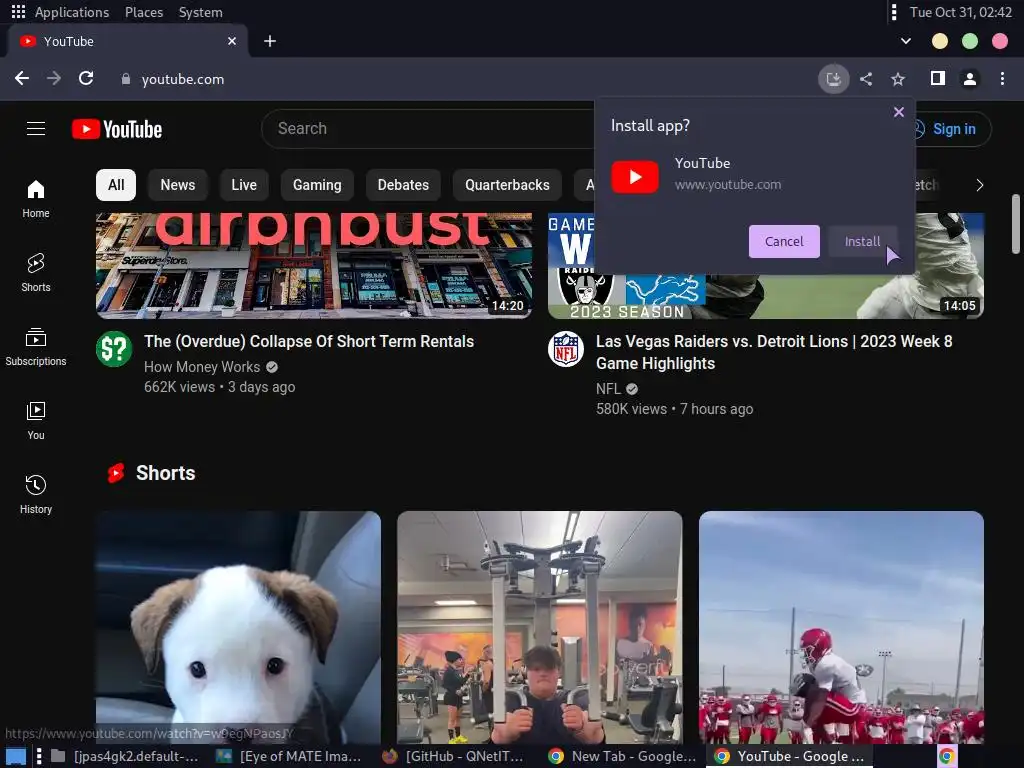Viewport: 1024px width, 768px height.
Task: Switch to Eye of MATE taskbar window
Action: pyautogui.click(x=289, y=756)
